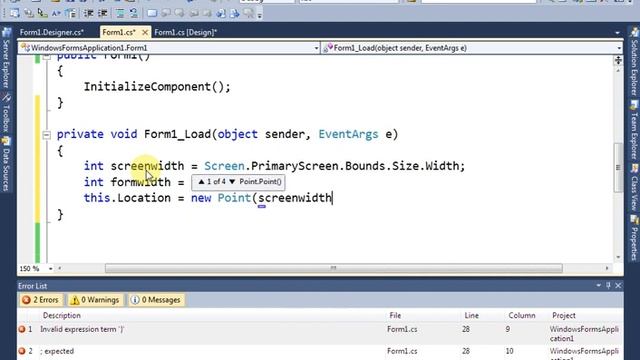Image resolution: width=640 pixels, height=360 pixels.
Task: Click the editor split handle icon
Action: [618, 61]
